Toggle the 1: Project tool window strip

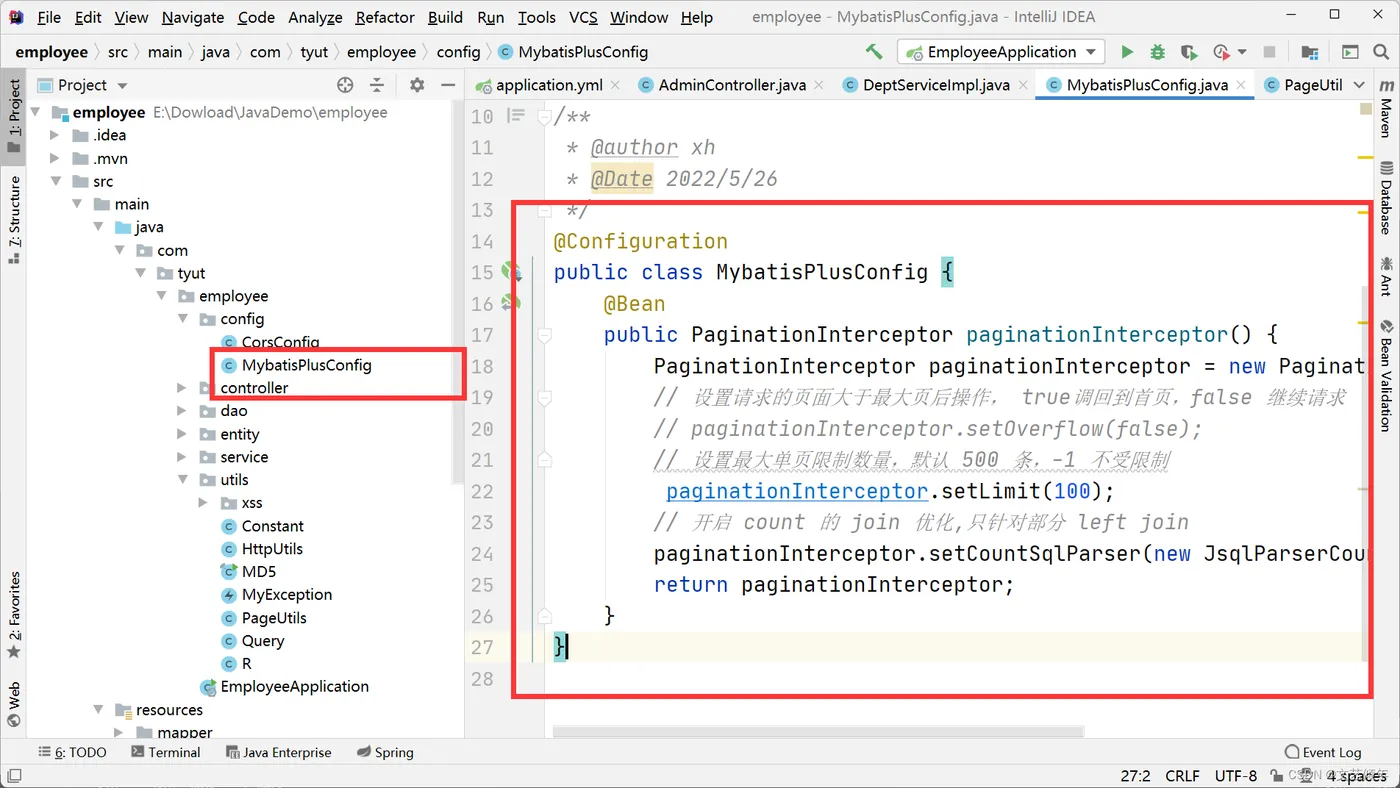[14, 117]
